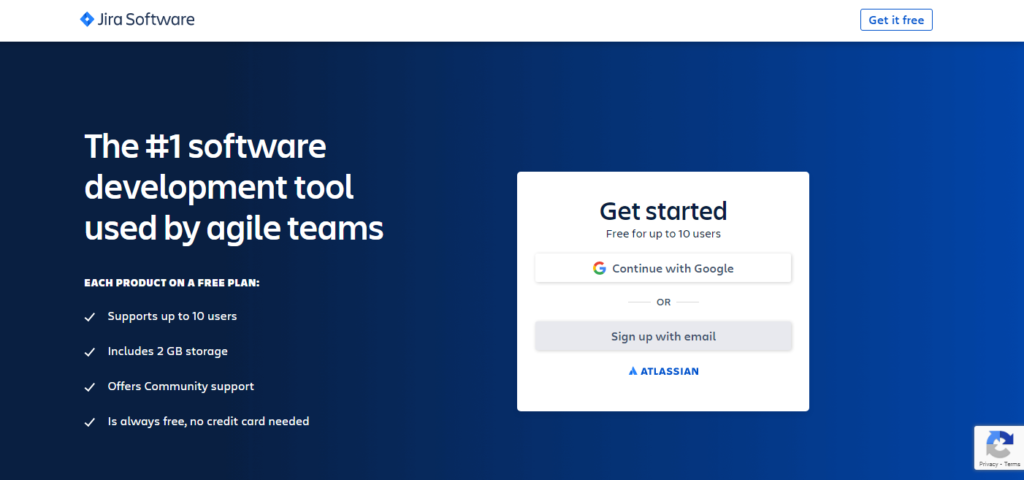Click the Atlassian logo in the card
The width and height of the screenshot is (1024, 480).
pos(663,371)
